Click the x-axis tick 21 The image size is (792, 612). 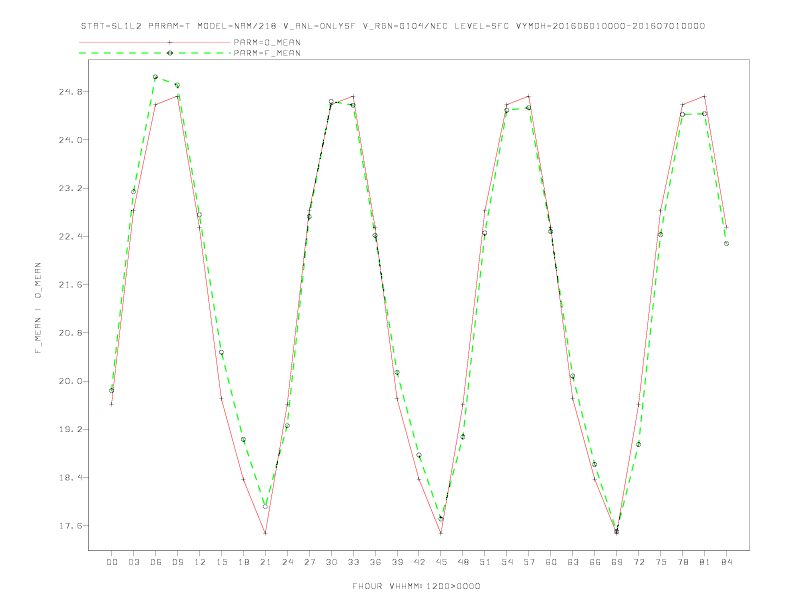pyautogui.click(x=265, y=562)
